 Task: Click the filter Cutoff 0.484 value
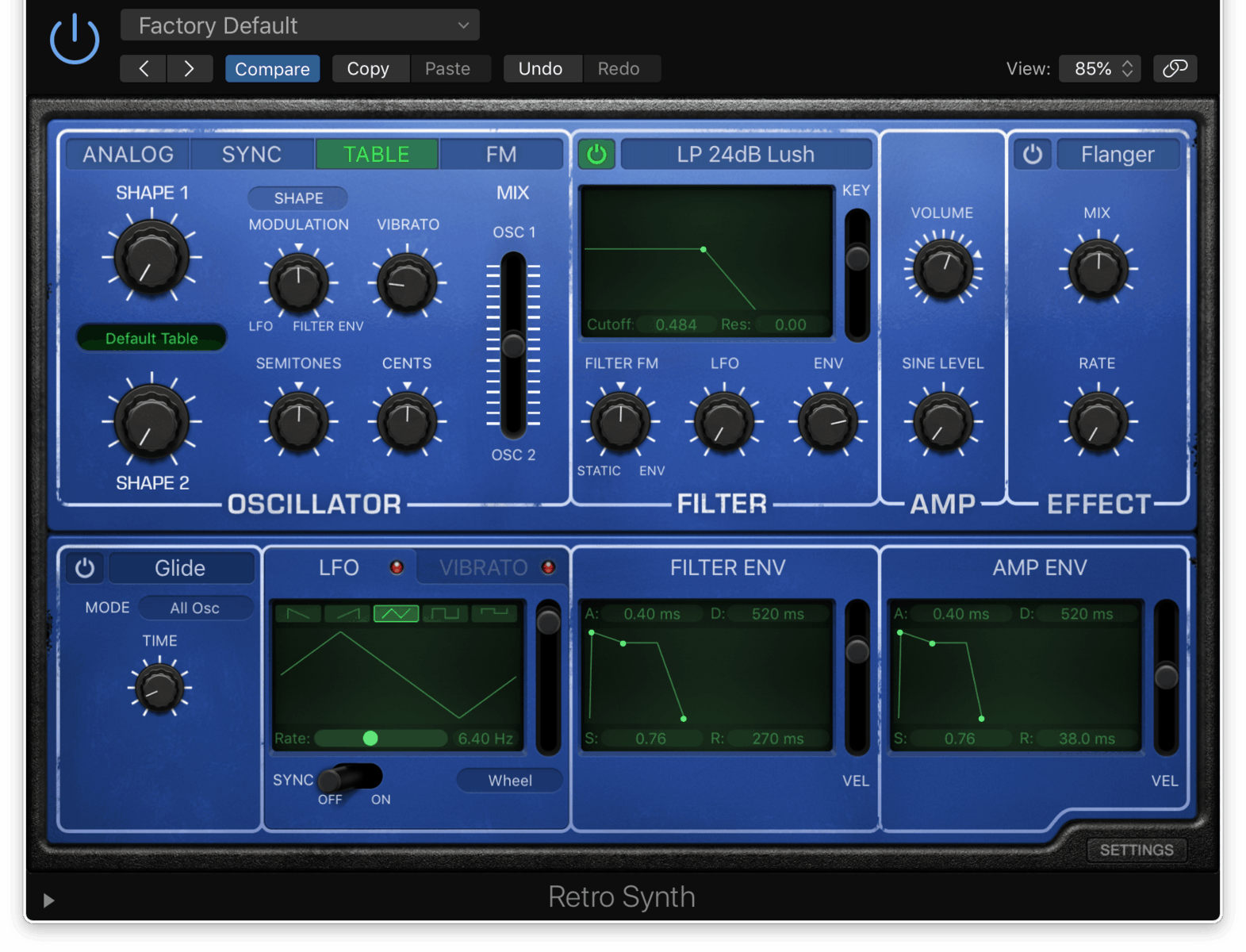pos(676,324)
